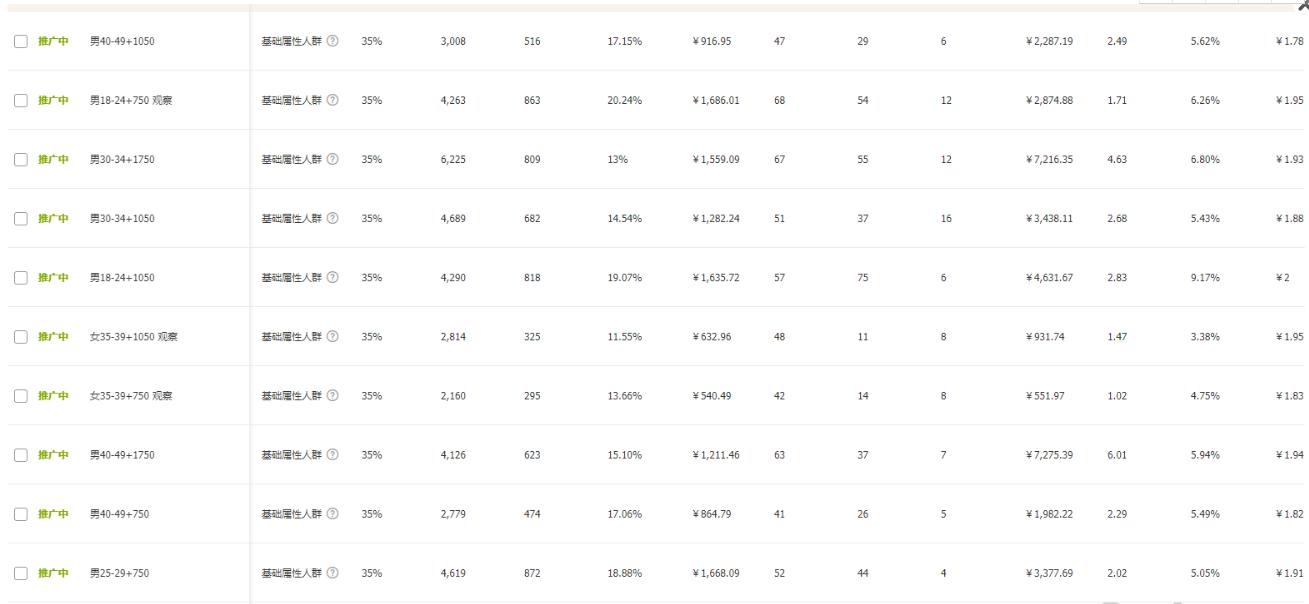Show audience help for 男40-49+1750 row
1309x604 pixels.
tap(333, 455)
